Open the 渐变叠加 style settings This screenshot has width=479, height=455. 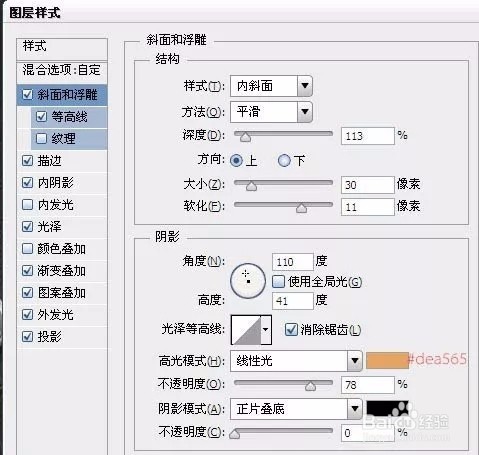click(x=61, y=271)
